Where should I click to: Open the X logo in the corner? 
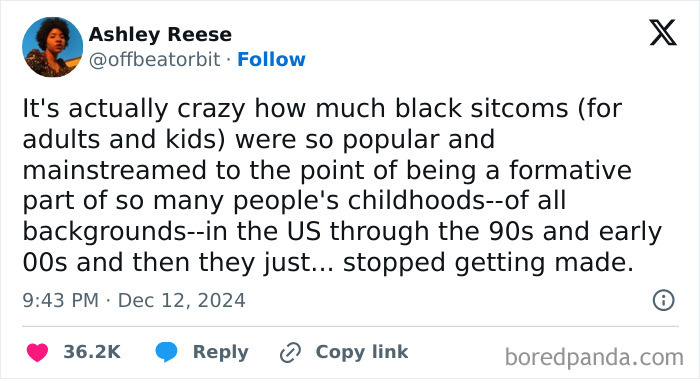click(663, 32)
